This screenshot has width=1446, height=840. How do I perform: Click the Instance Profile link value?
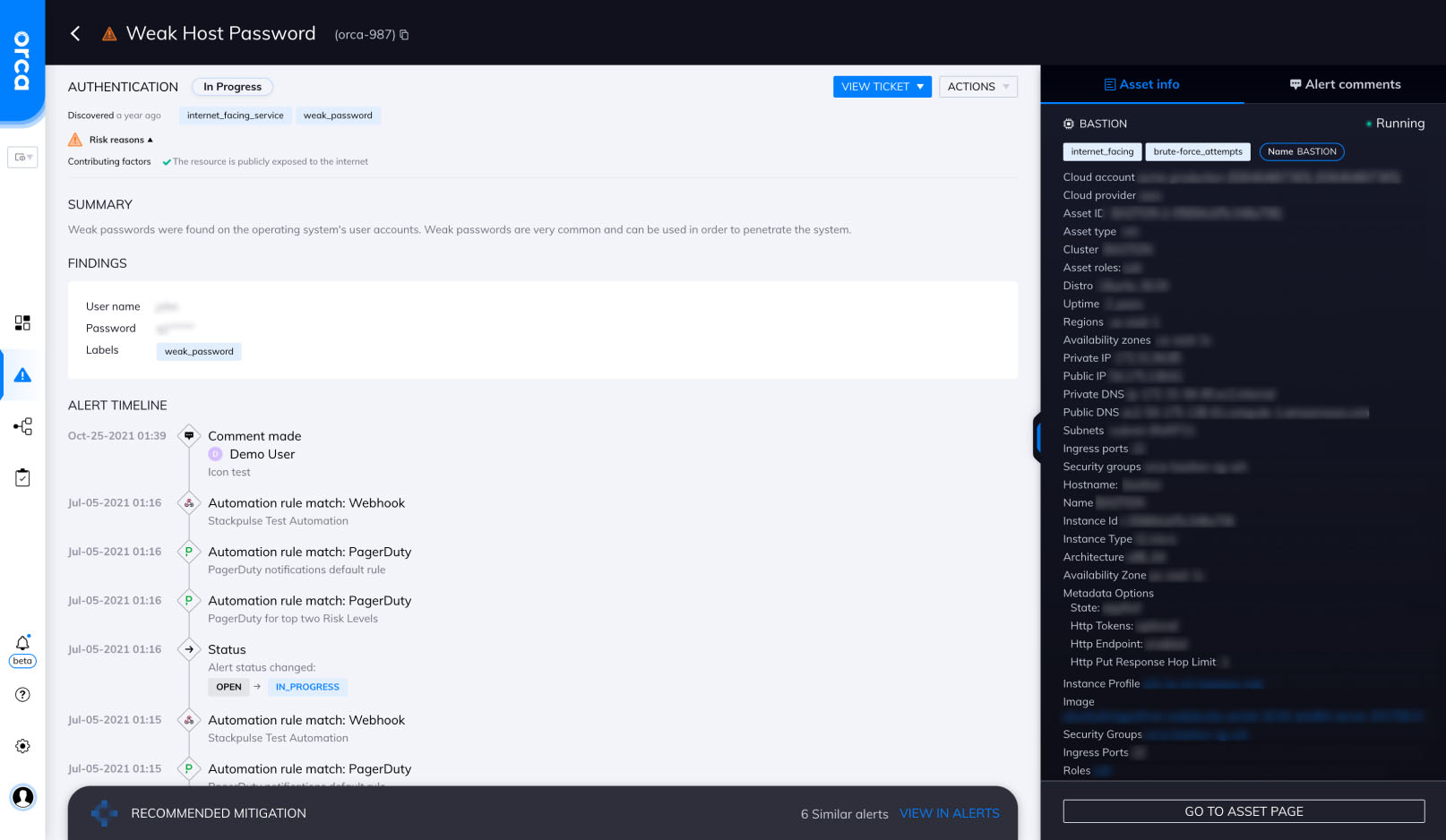(1203, 684)
